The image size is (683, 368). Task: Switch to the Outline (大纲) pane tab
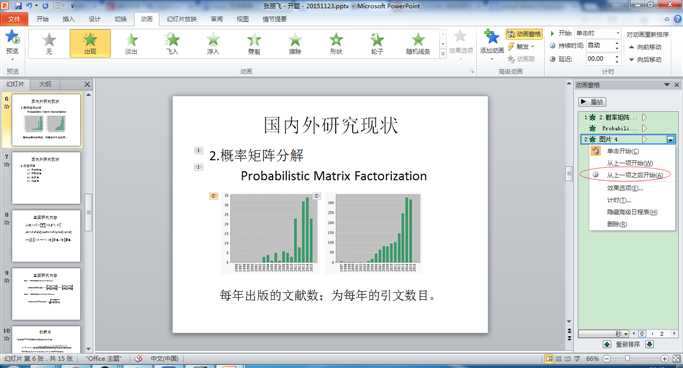45,84
